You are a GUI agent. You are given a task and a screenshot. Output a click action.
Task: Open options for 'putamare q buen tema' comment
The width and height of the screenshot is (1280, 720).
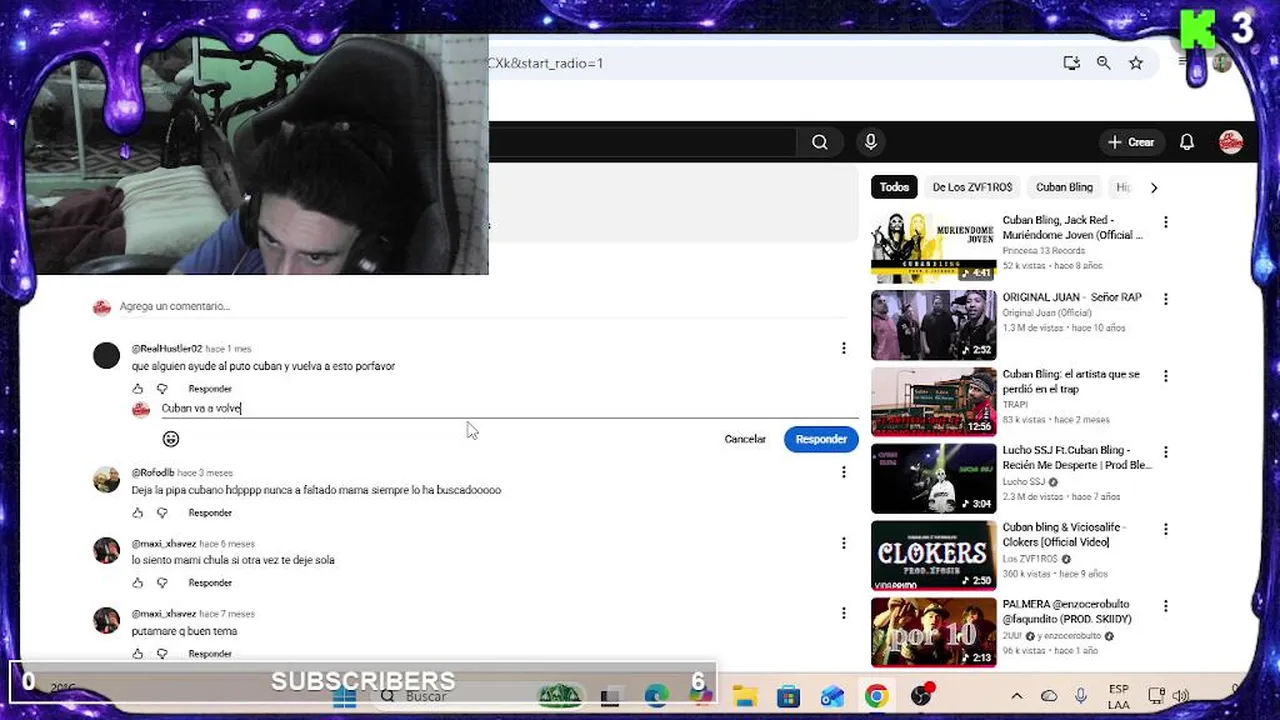point(843,613)
